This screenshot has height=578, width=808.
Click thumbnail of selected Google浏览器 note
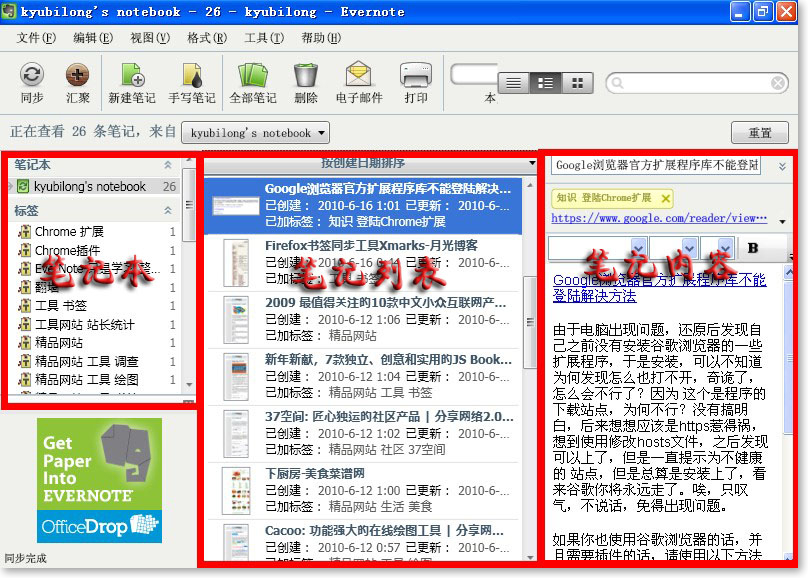click(x=235, y=206)
